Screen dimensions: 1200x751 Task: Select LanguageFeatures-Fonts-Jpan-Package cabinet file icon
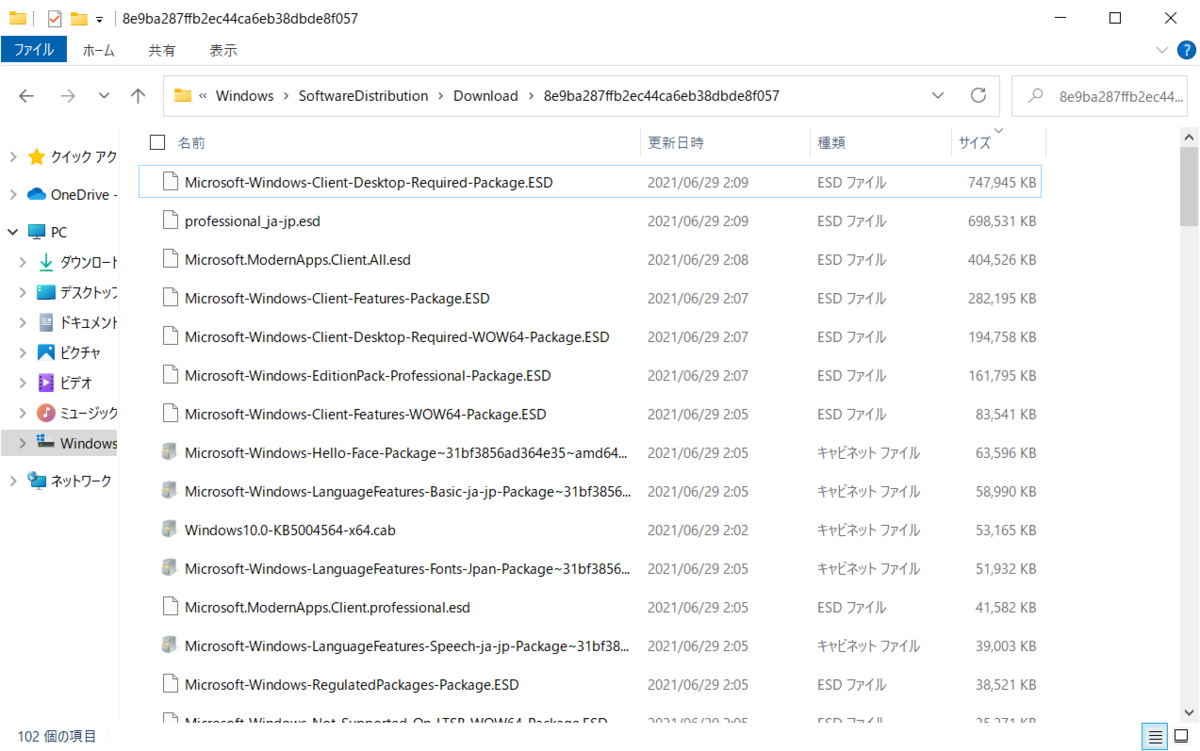tap(170, 569)
